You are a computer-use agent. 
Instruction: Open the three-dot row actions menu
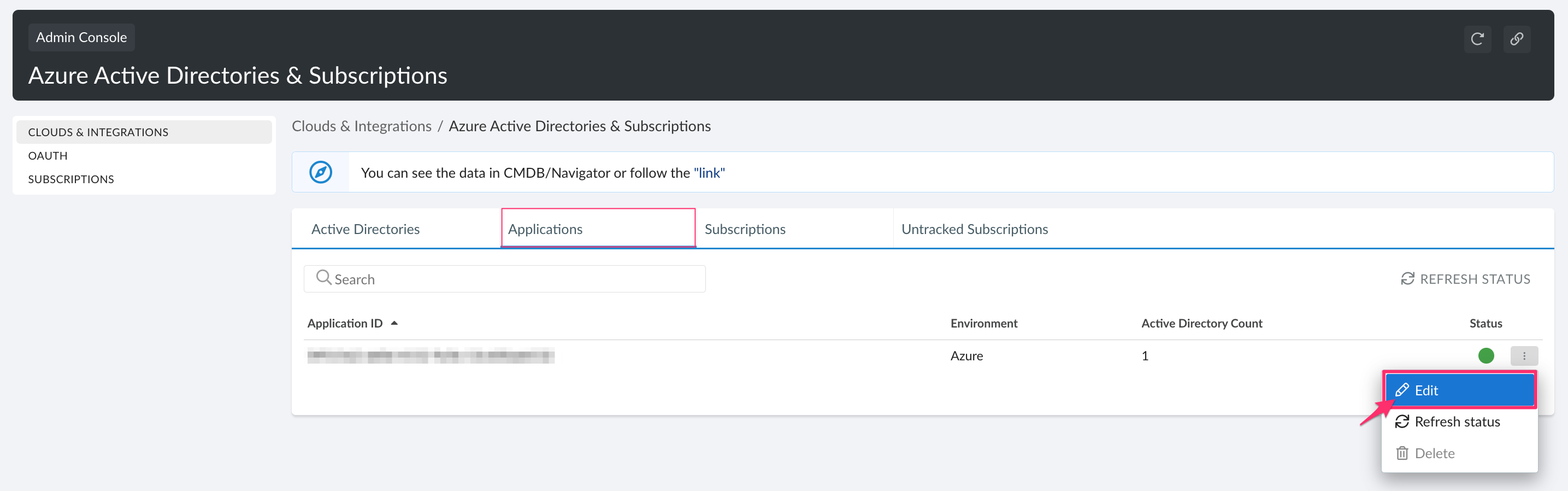tap(1524, 356)
